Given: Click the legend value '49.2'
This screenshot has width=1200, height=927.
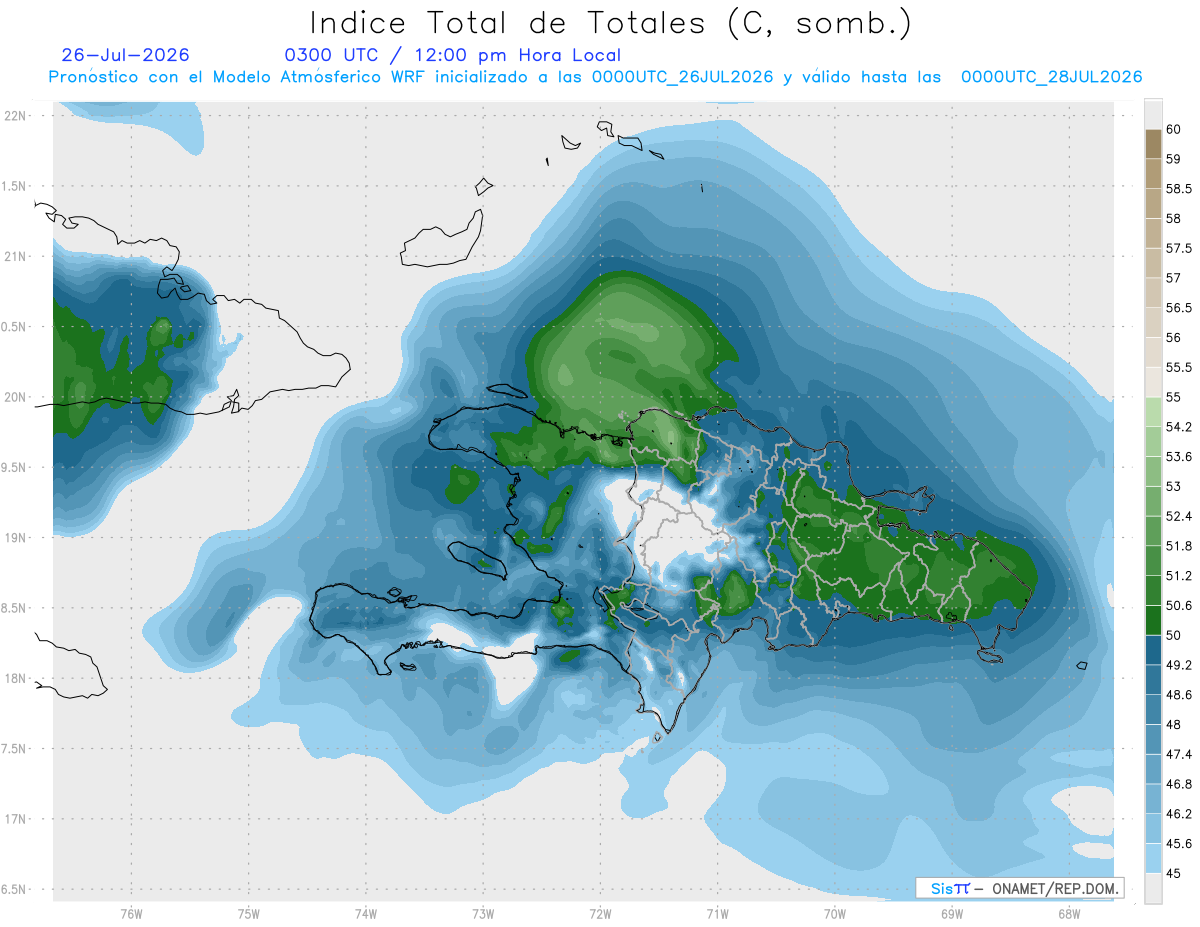Looking at the screenshot, I should (x=1179, y=665).
